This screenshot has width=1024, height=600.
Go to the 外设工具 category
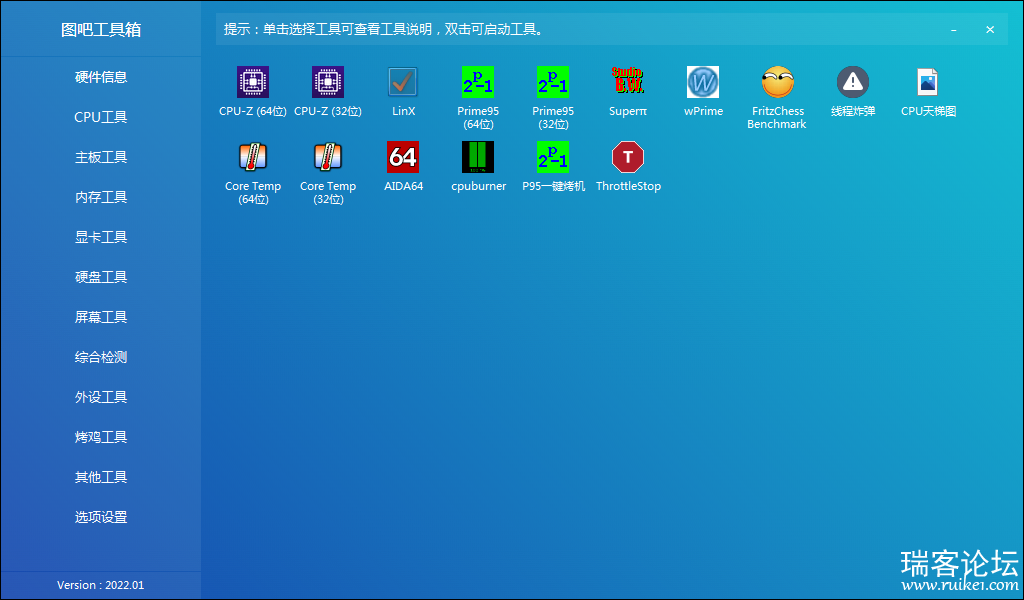click(101, 397)
